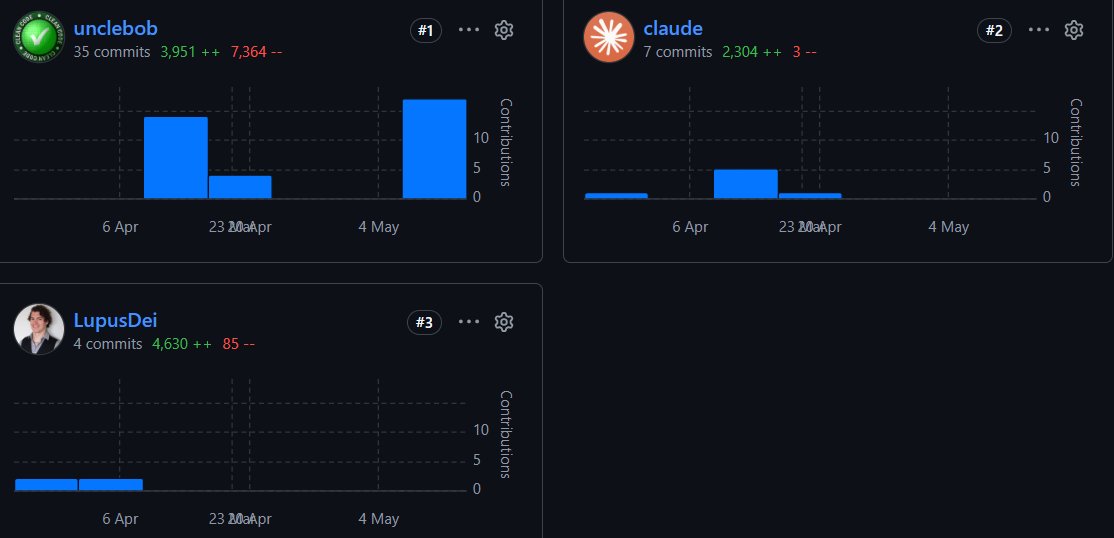View unclebob's 35 commits

112,52
